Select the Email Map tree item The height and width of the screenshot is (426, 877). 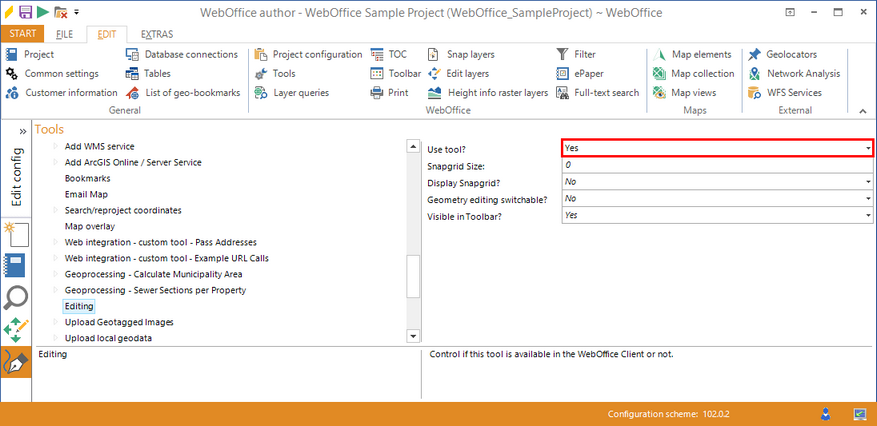coord(86,195)
